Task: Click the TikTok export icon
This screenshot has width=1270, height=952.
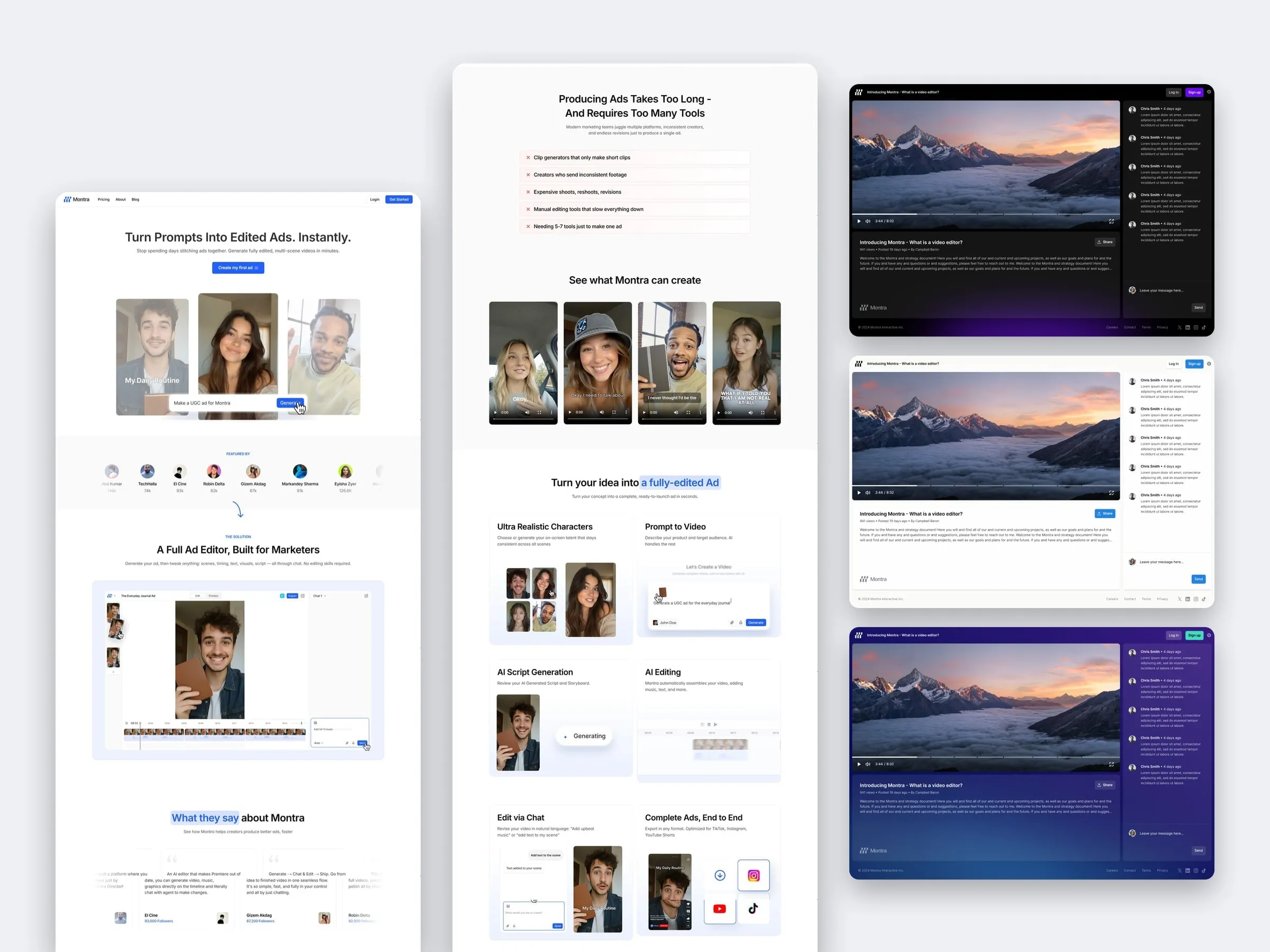Action: [754, 909]
